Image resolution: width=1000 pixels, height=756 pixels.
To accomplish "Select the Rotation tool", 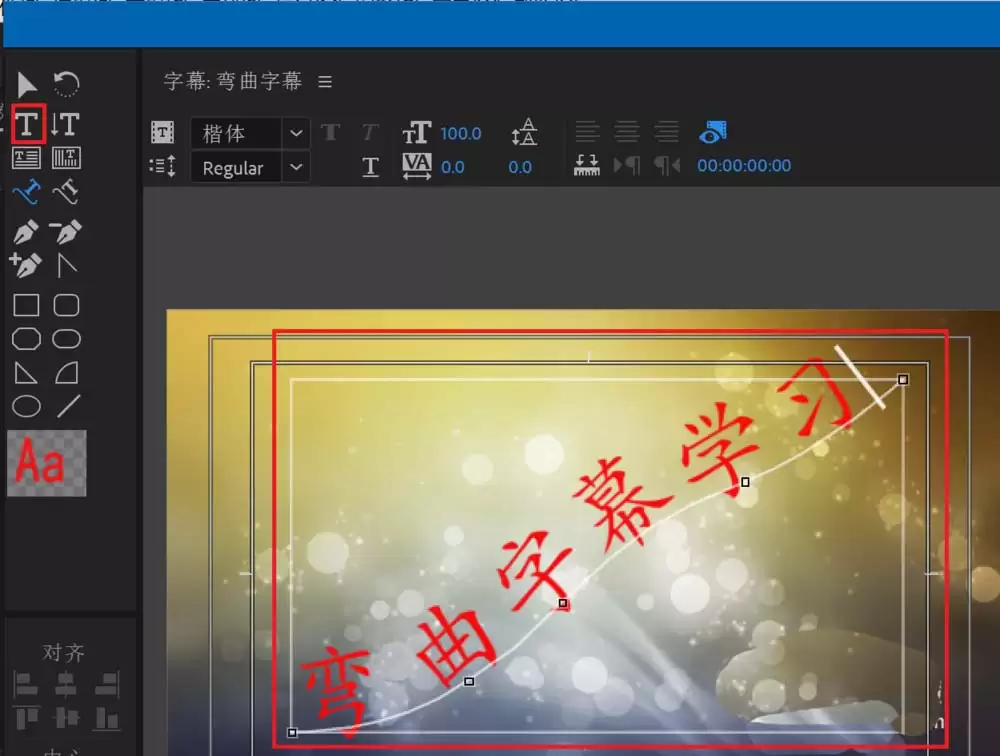I will pos(64,84).
